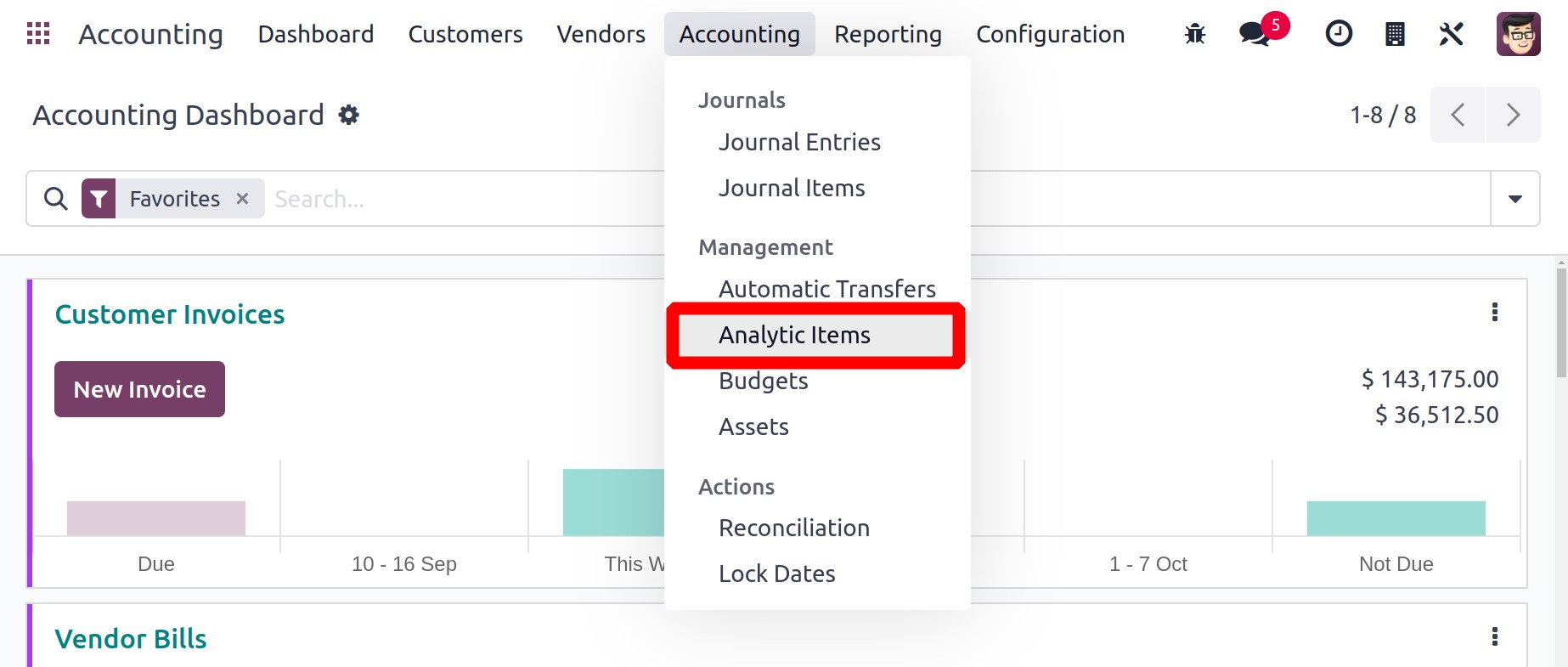Viewport: 1568px width, 667px height.
Task: Click the debug bug icon
Action: [x=1195, y=34]
